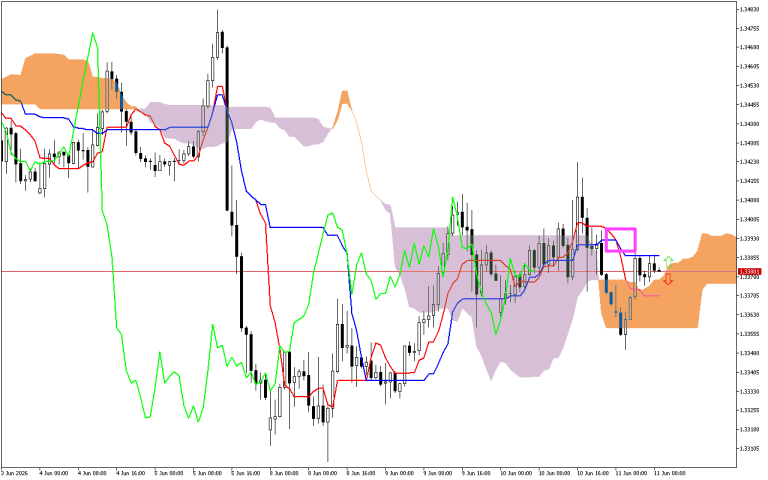The height and width of the screenshot is (480, 768).
Task: Click the 1.34230 price axis label
Action: 750,162
